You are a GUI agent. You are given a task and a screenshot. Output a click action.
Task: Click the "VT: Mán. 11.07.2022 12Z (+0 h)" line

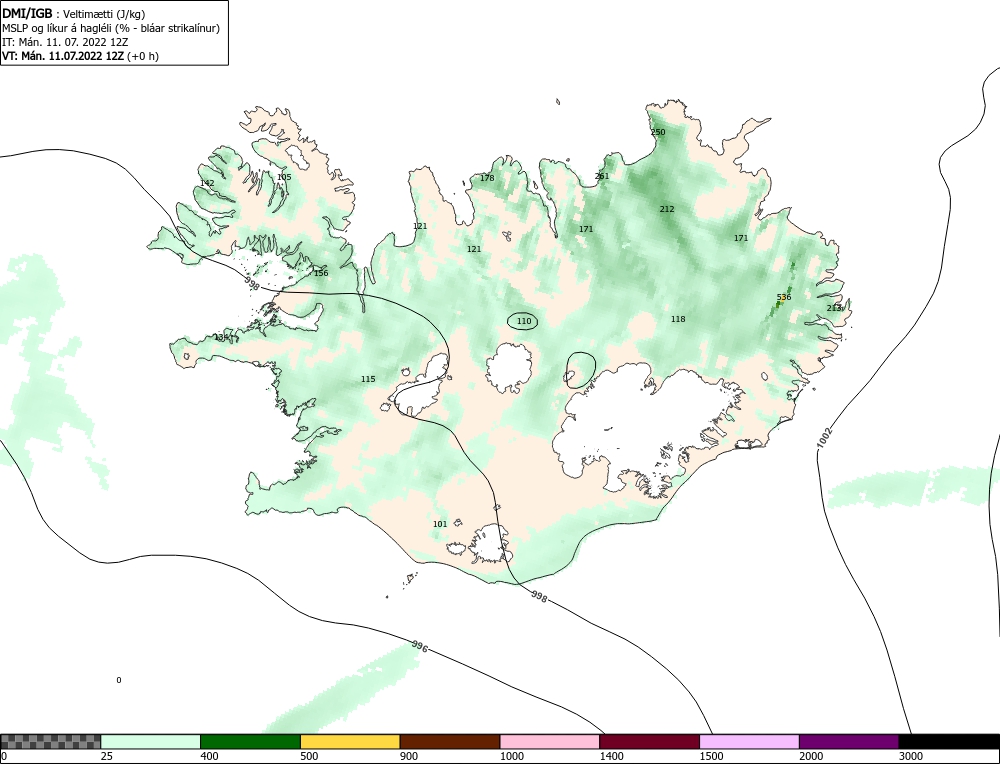(x=80, y=55)
